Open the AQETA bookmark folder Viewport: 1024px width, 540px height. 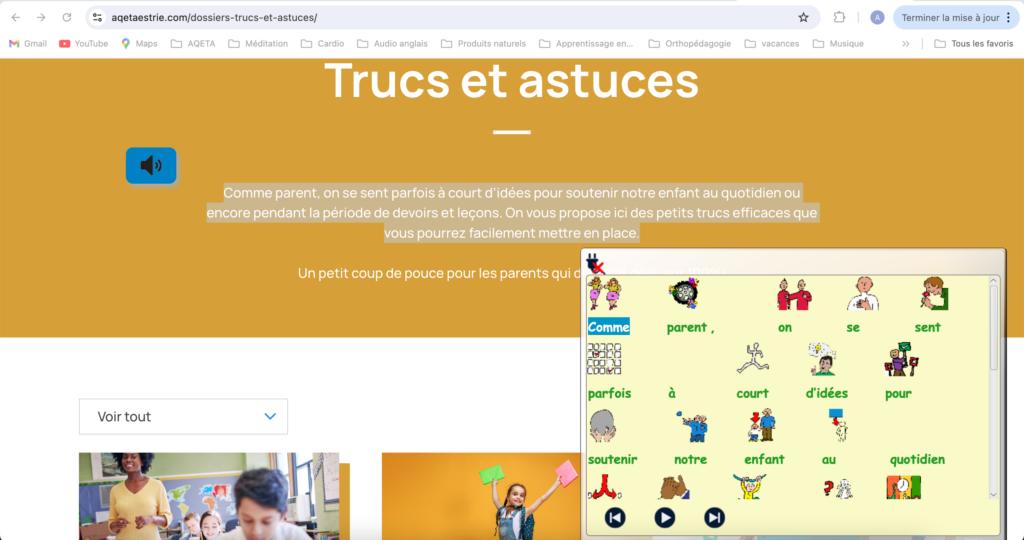click(194, 43)
